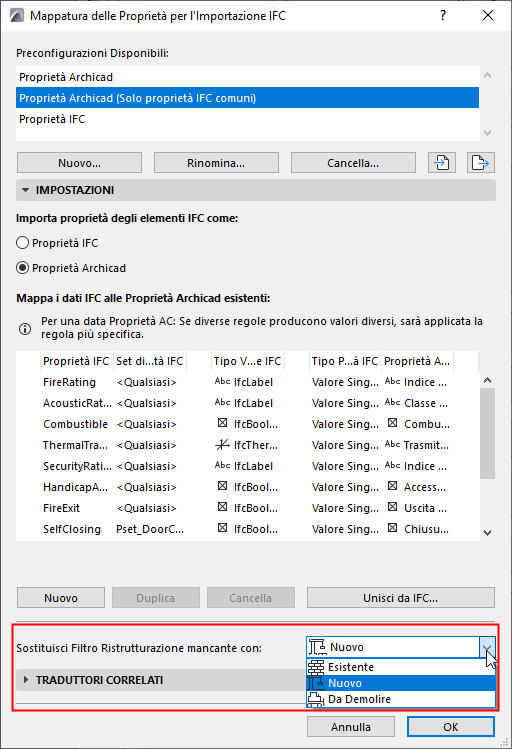Click the Unisci da IFC... button
The height and width of the screenshot is (749, 512).
tap(401, 598)
